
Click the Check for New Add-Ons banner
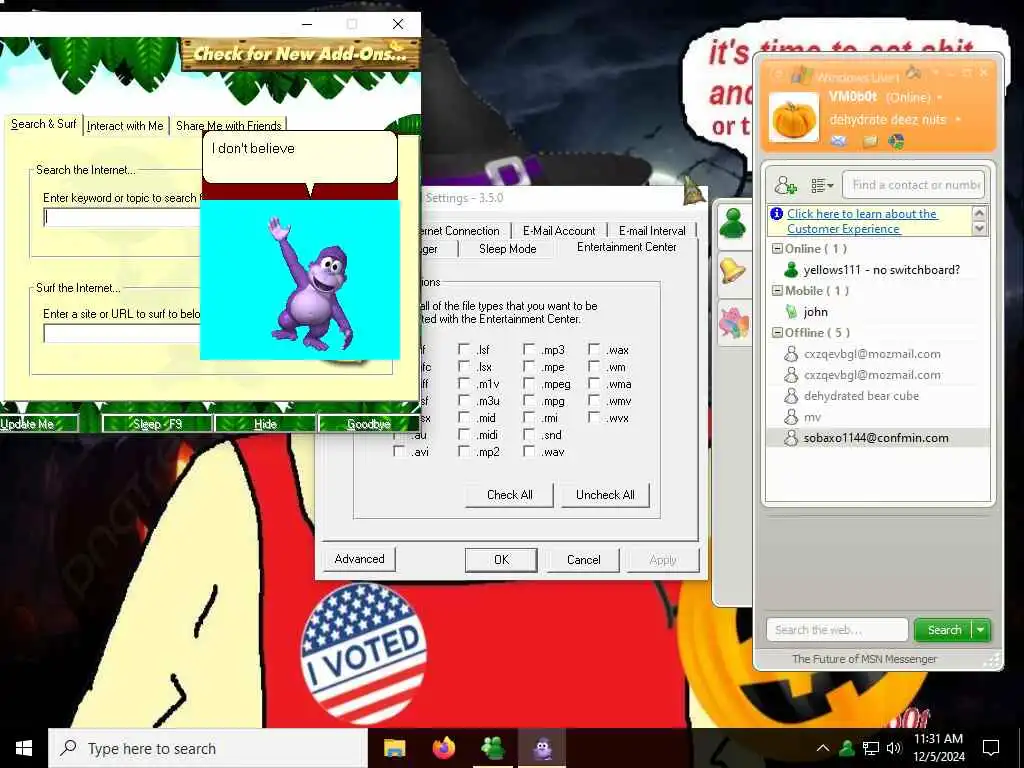[300, 54]
